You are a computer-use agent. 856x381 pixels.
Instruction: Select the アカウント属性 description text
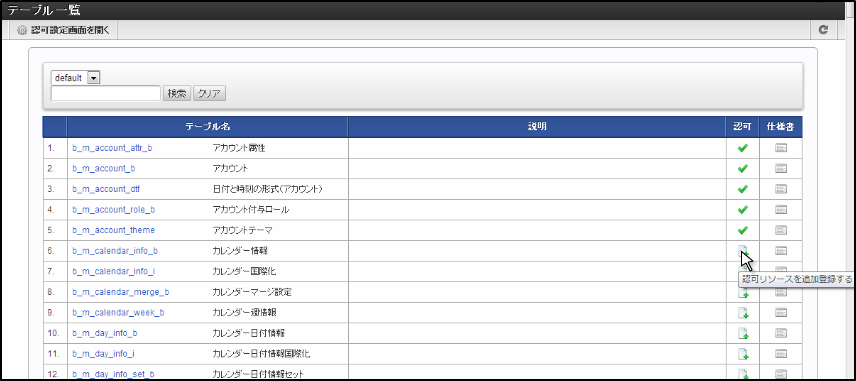click(239, 148)
